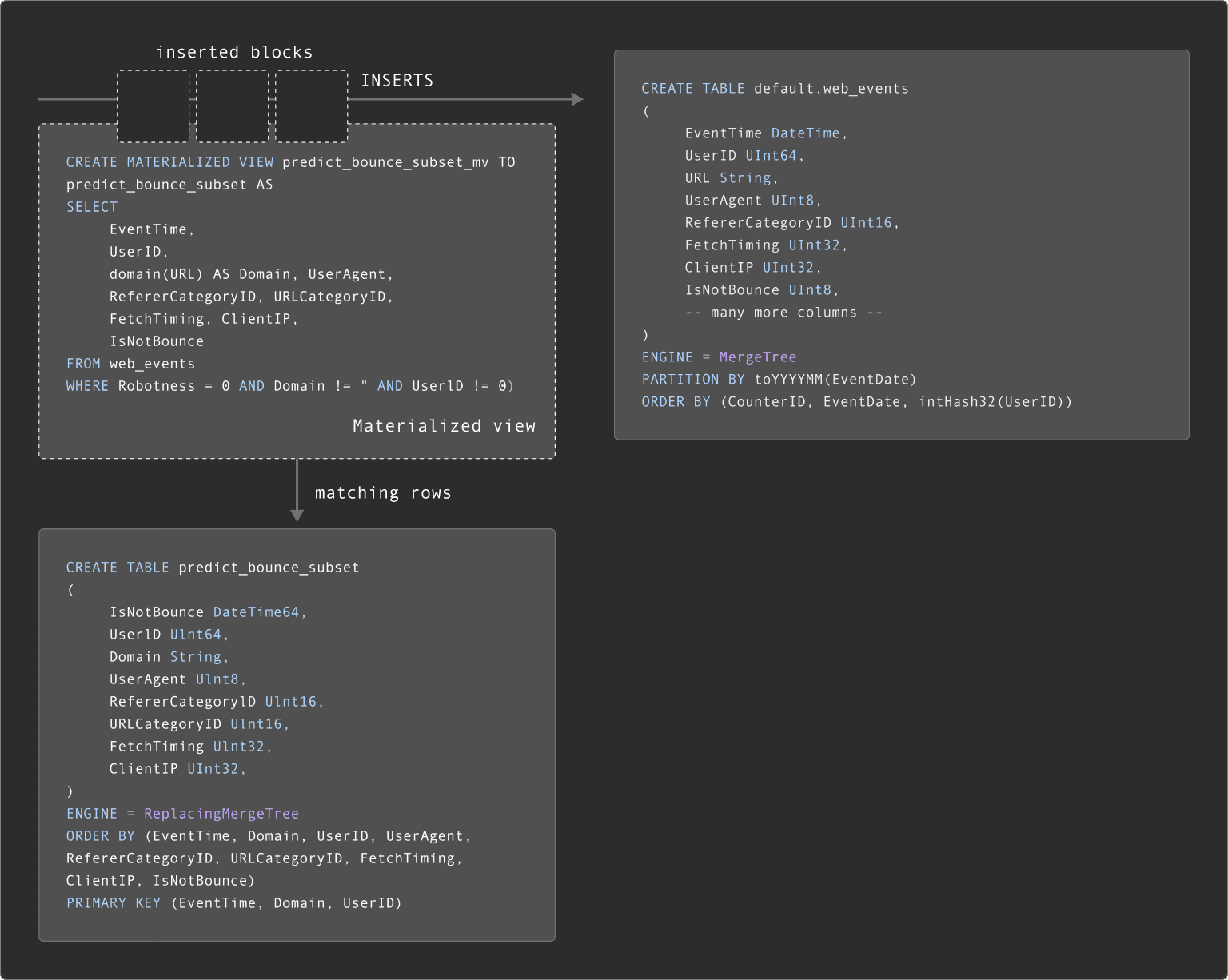1228x980 pixels.
Task: Click the purple MergeTree engine name in web_events
Action: [x=758, y=357]
